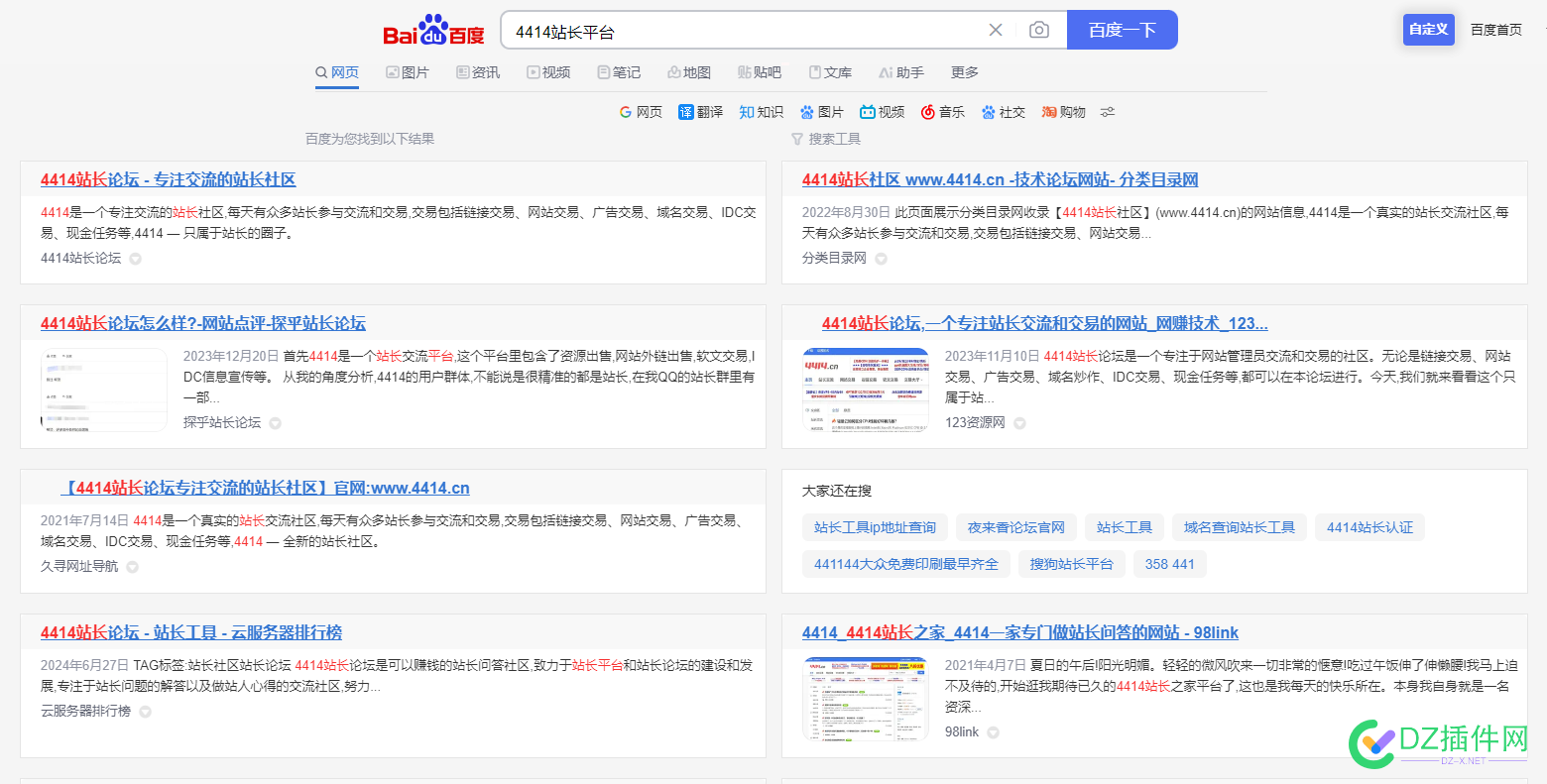1547x784 pixels.
Task: Open shortcut bar settings sliders icon
Action: point(1108,112)
